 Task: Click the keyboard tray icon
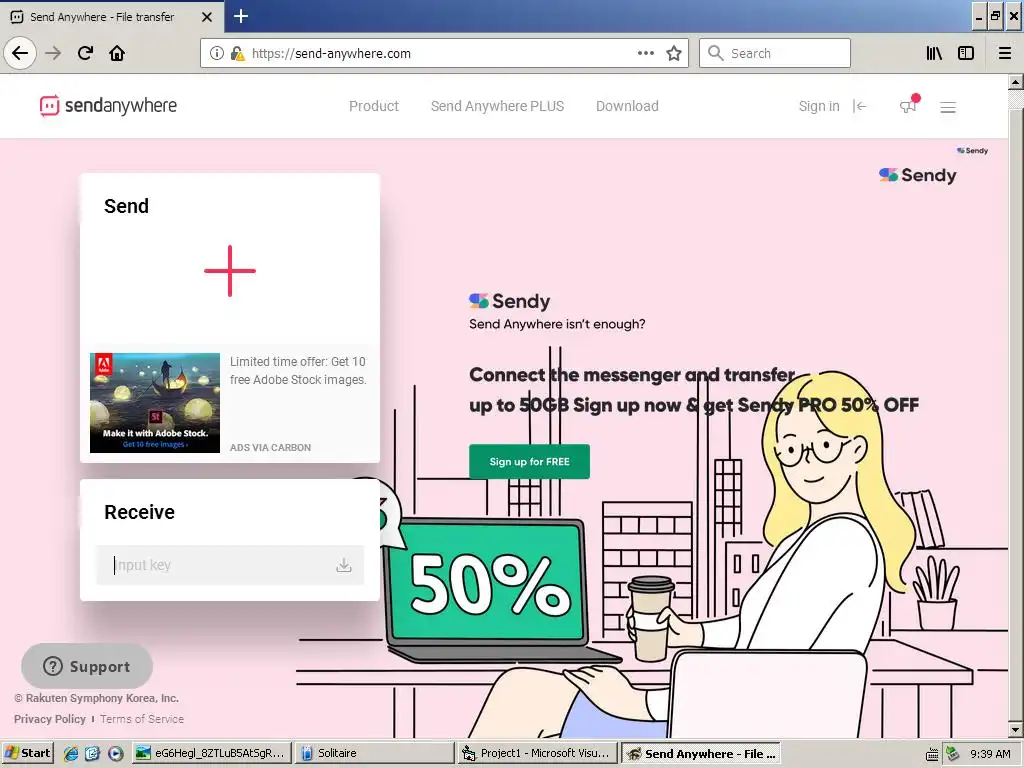pyautogui.click(x=933, y=754)
